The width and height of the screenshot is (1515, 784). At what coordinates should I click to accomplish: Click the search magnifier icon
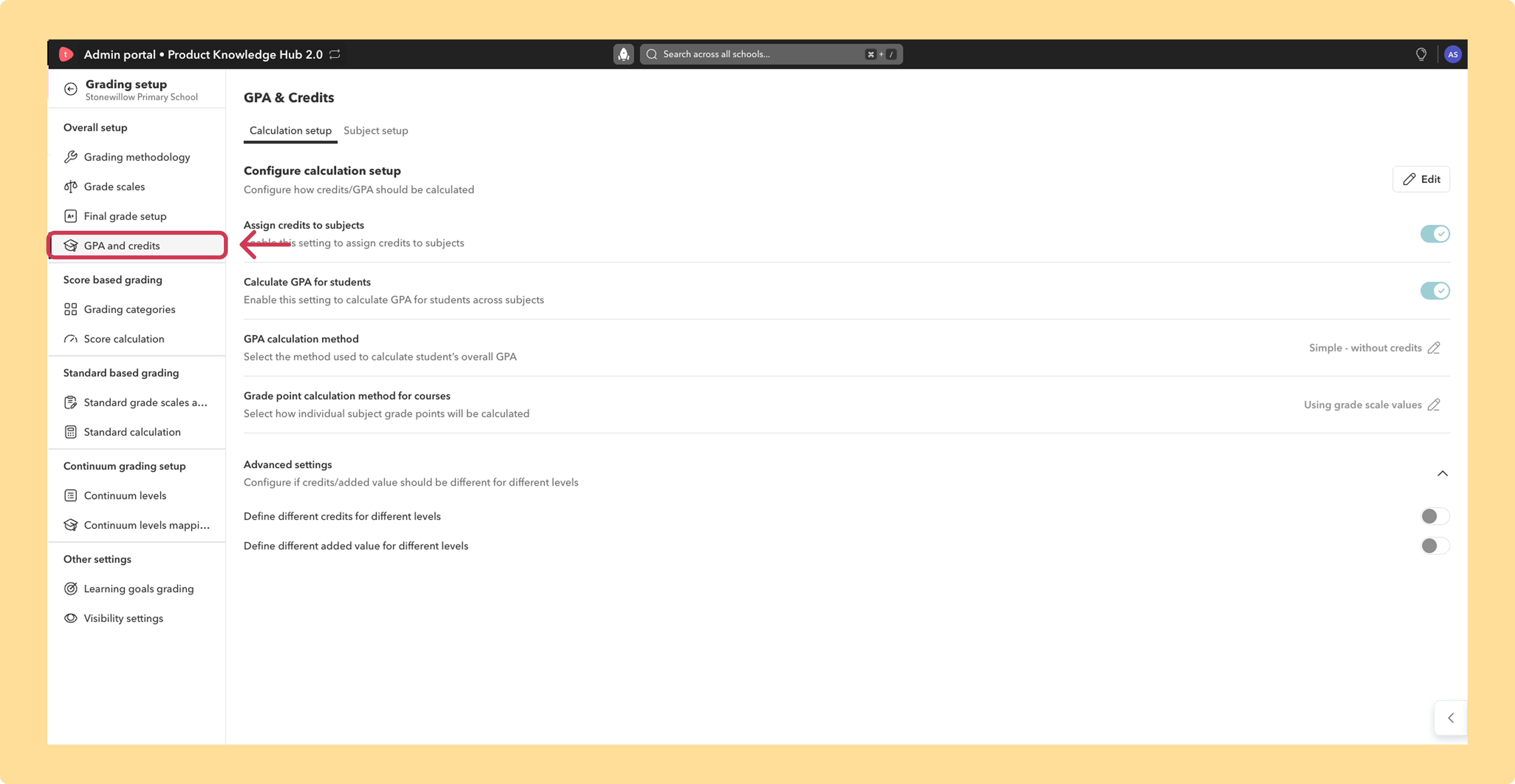[652, 54]
